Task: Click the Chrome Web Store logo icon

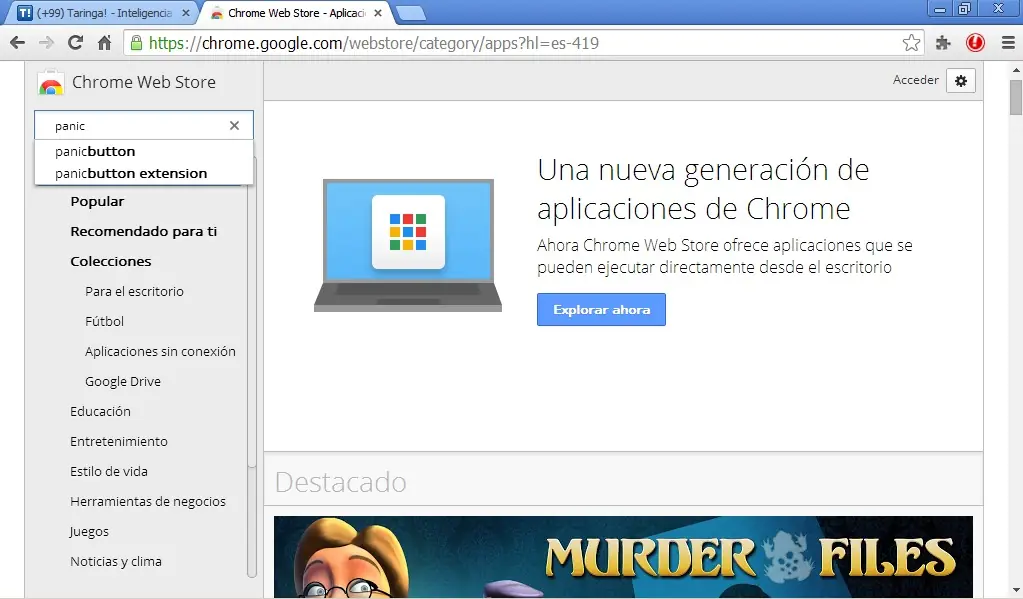Action: pos(50,84)
